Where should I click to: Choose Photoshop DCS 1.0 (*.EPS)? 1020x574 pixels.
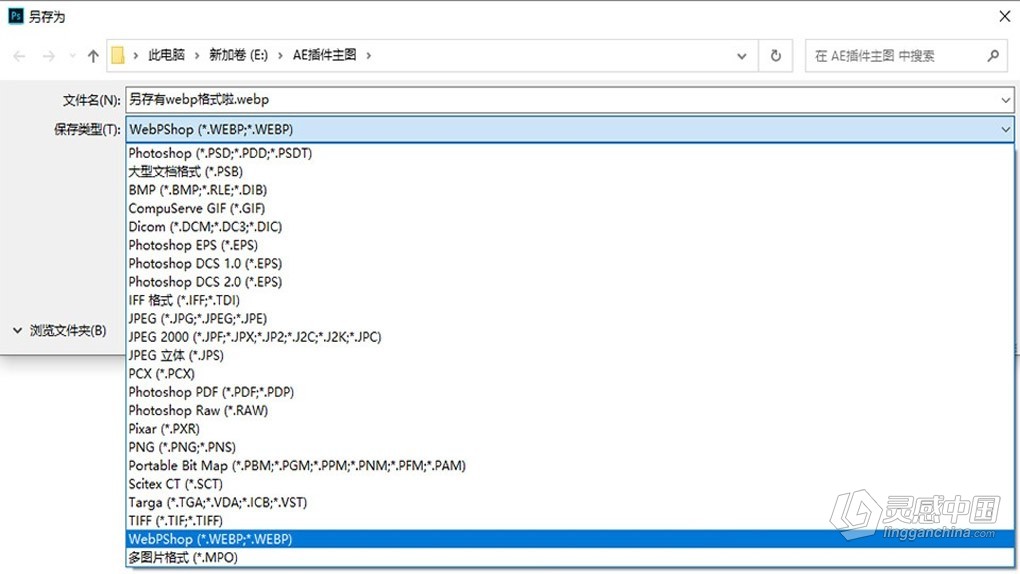pyautogui.click(x=569, y=264)
